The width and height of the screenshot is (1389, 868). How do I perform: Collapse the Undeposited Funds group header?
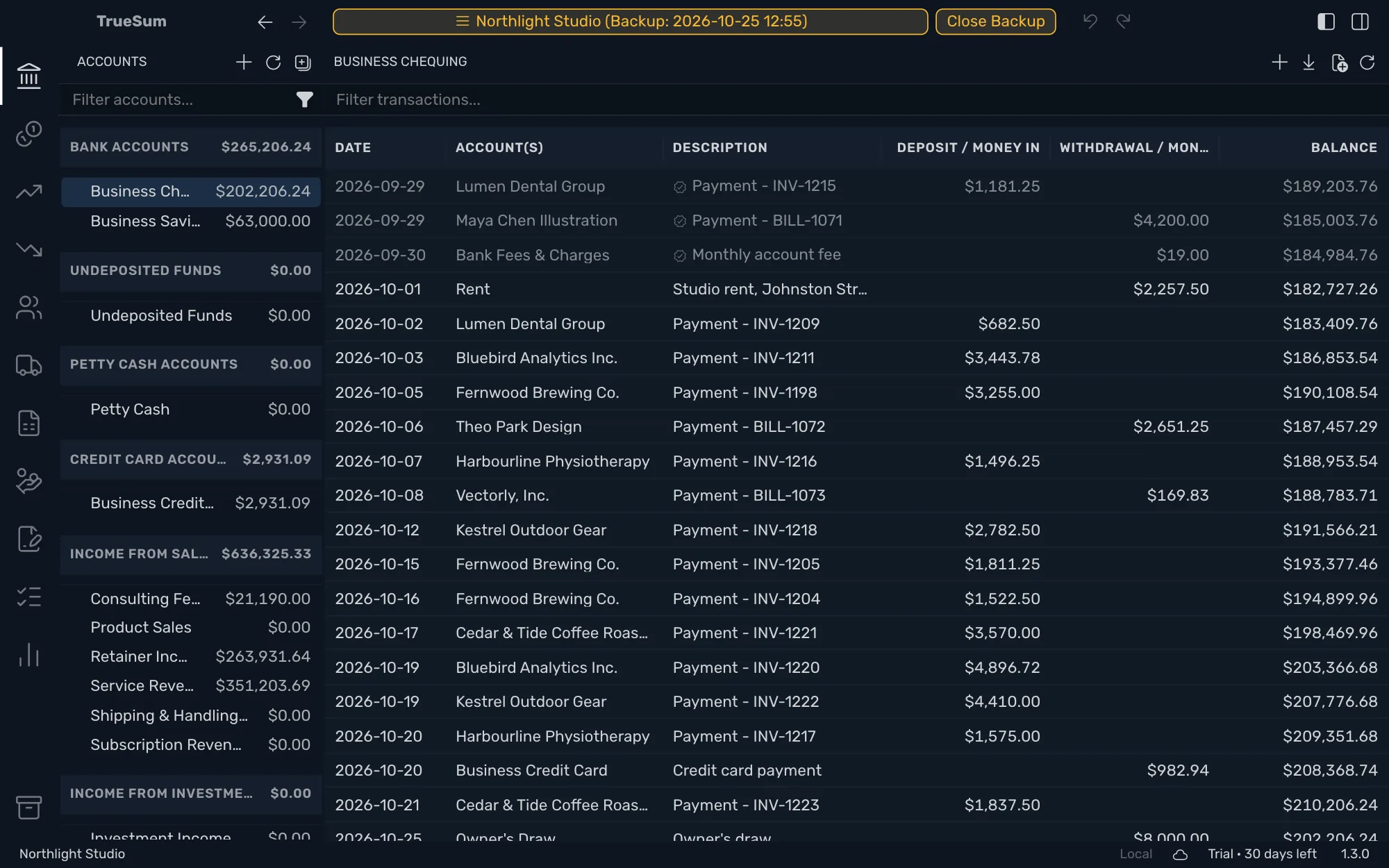190,271
